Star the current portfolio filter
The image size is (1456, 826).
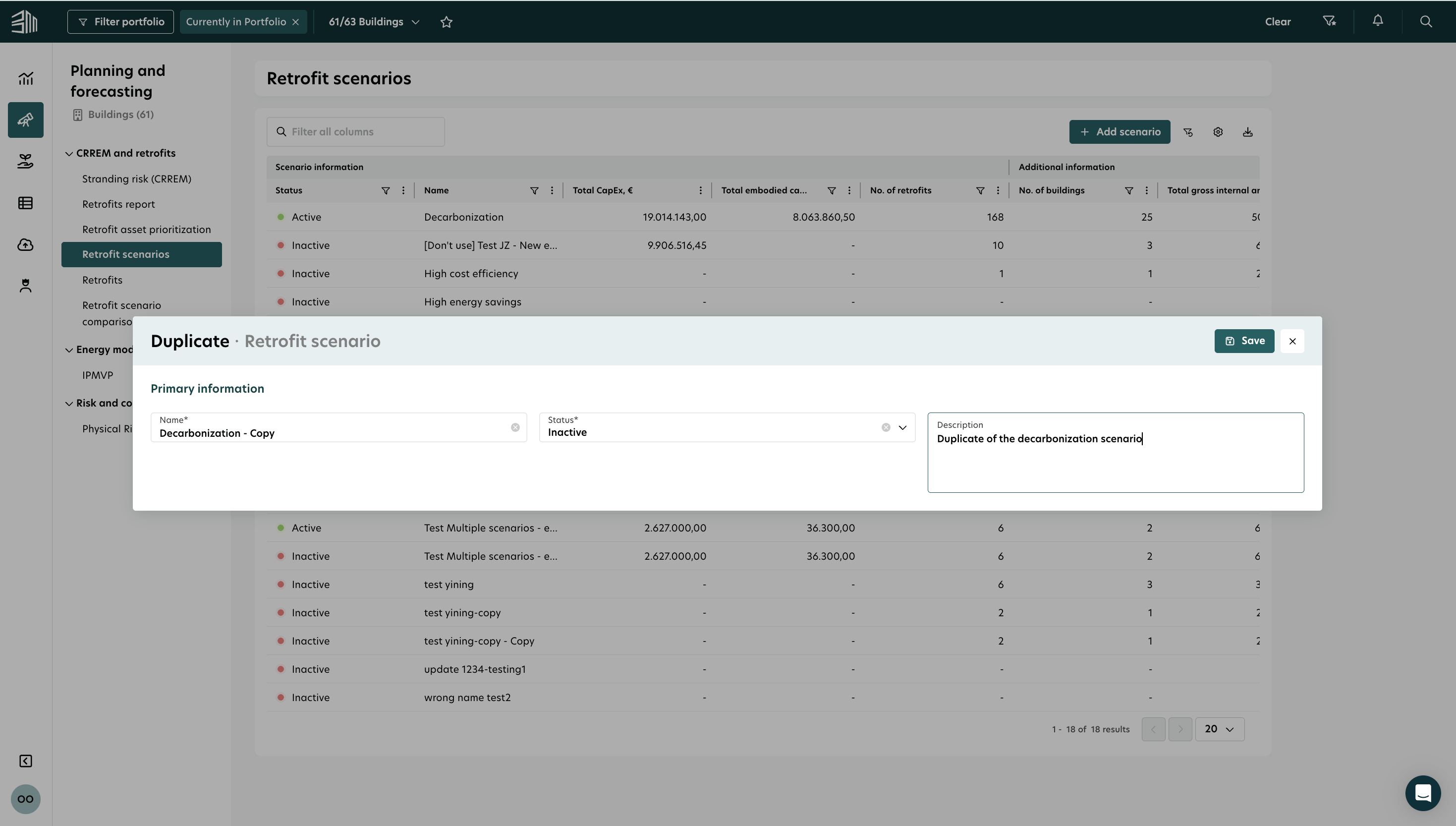tap(446, 21)
